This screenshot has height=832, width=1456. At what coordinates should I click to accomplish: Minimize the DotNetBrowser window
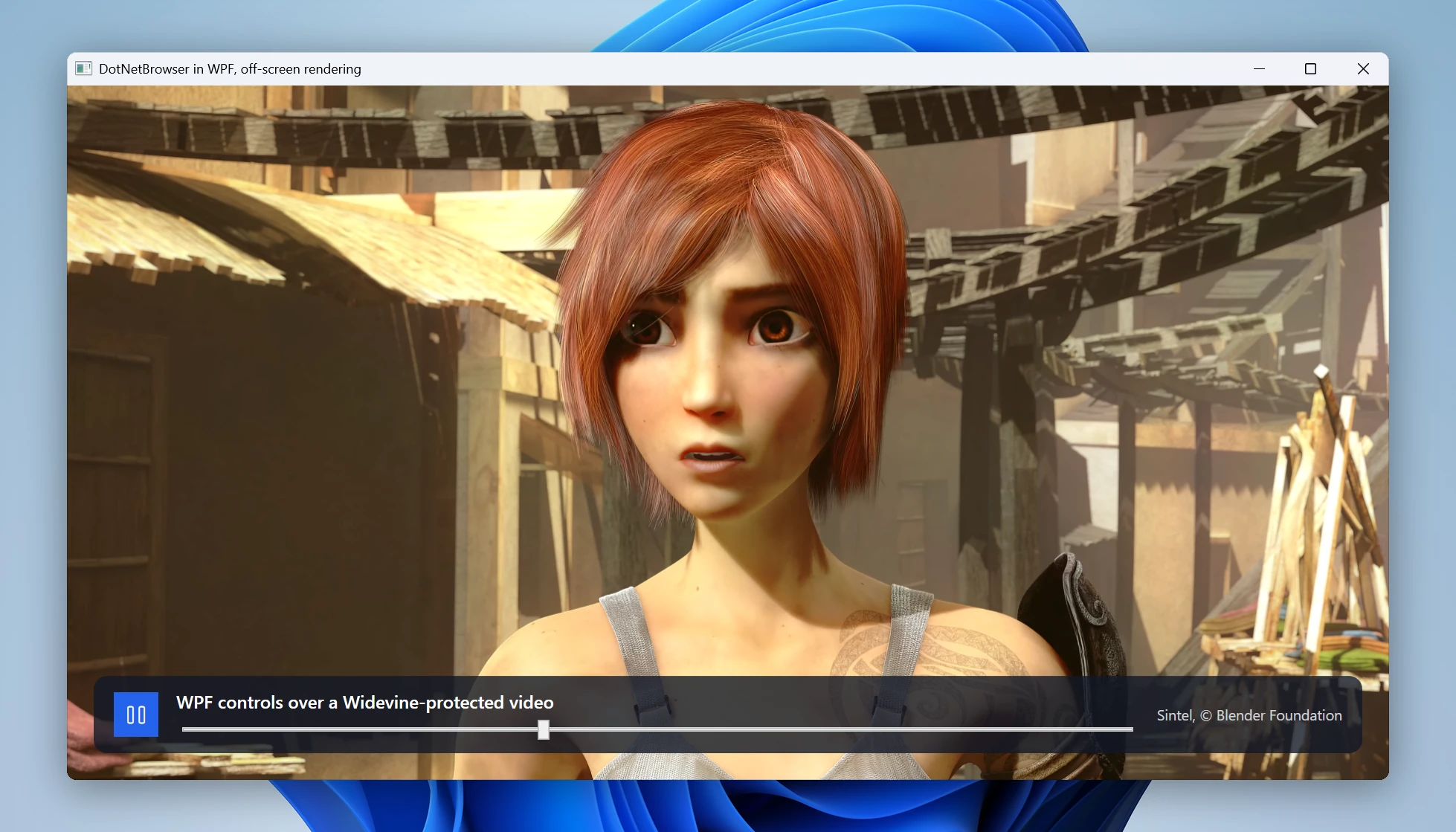(x=1259, y=68)
